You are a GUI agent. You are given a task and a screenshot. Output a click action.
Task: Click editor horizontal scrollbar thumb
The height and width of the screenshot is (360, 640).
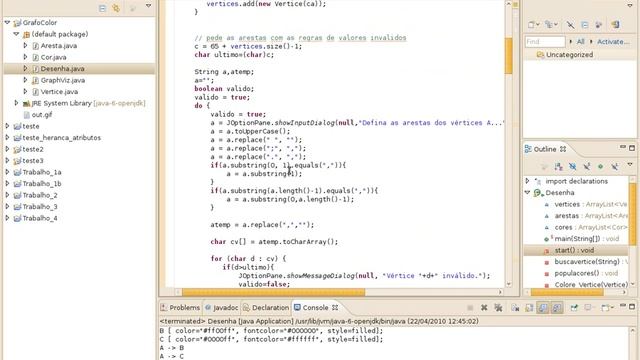tap(273, 292)
